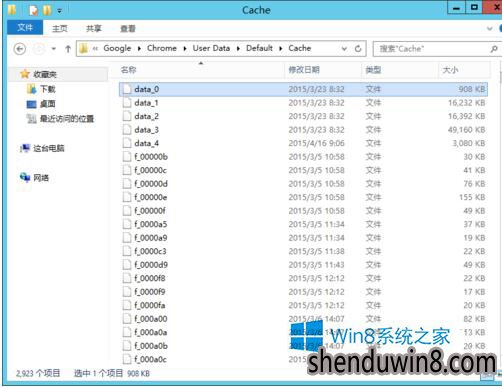Open the 文件 ribbon tab
The width and height of the screenshot is (502, 388).
tap(25, 28)
